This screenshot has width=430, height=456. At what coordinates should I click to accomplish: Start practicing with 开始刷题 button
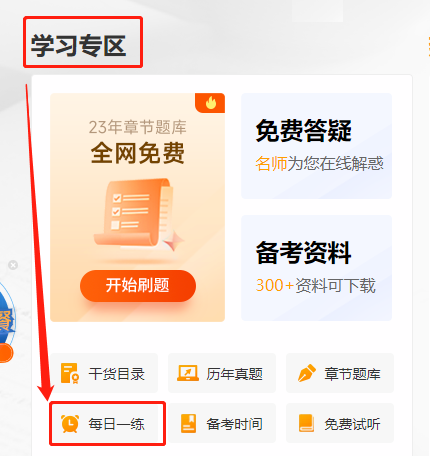click(x=138, y=286)
